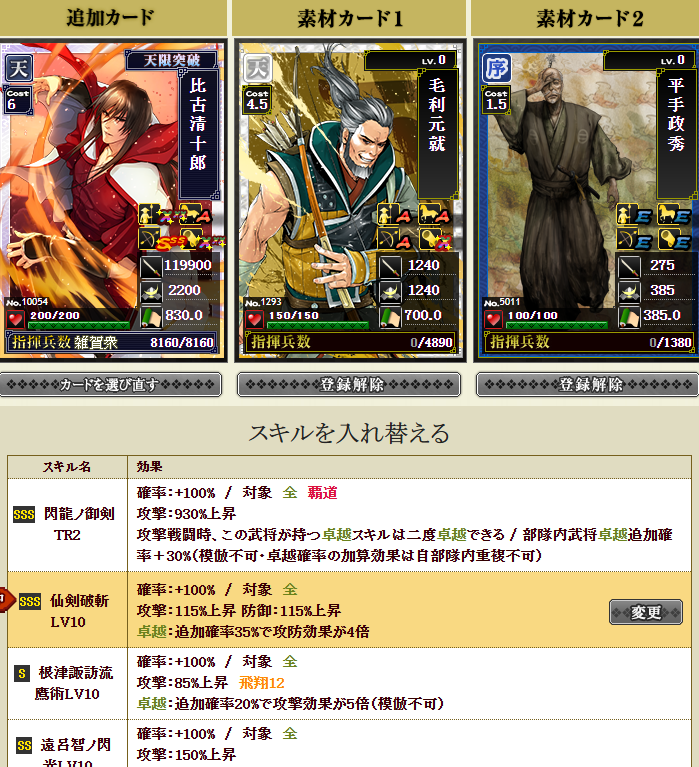Click 登録解除 button under 素材カード2
Screen dimensions: 699x767
pyautogui.click(x=587, y=385)
